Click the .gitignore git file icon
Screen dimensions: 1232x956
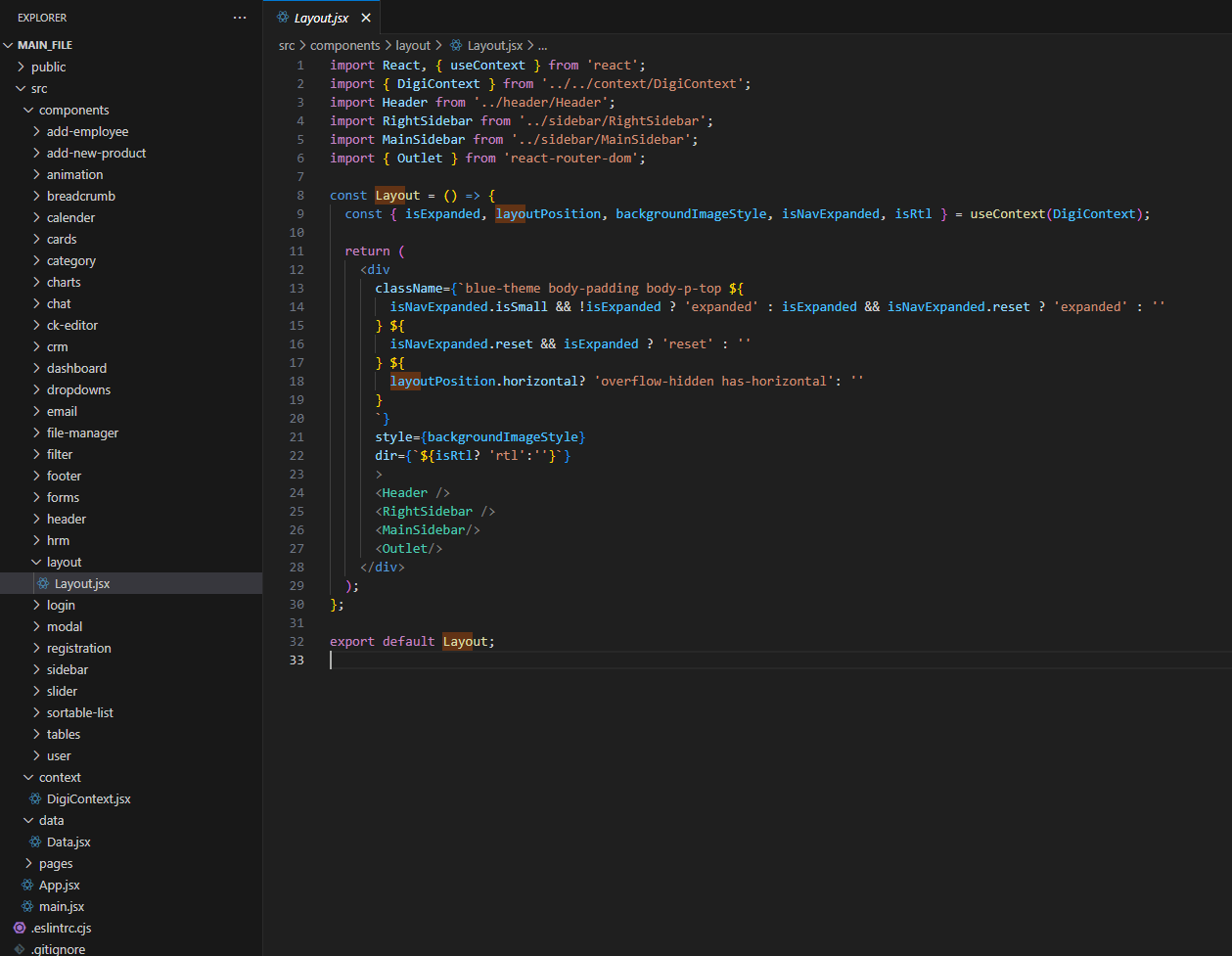coord(20,949)
